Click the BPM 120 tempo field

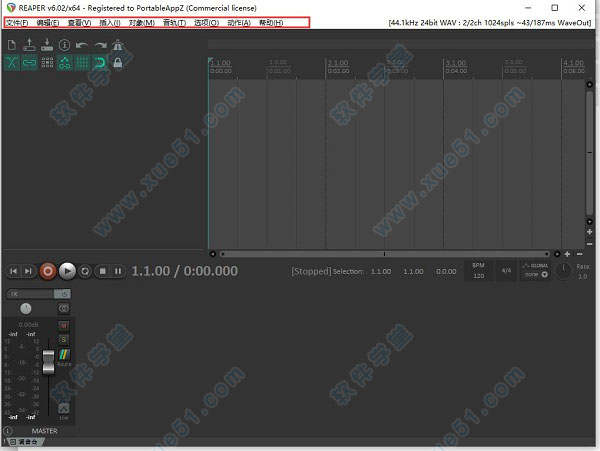[x=479, y=271]
